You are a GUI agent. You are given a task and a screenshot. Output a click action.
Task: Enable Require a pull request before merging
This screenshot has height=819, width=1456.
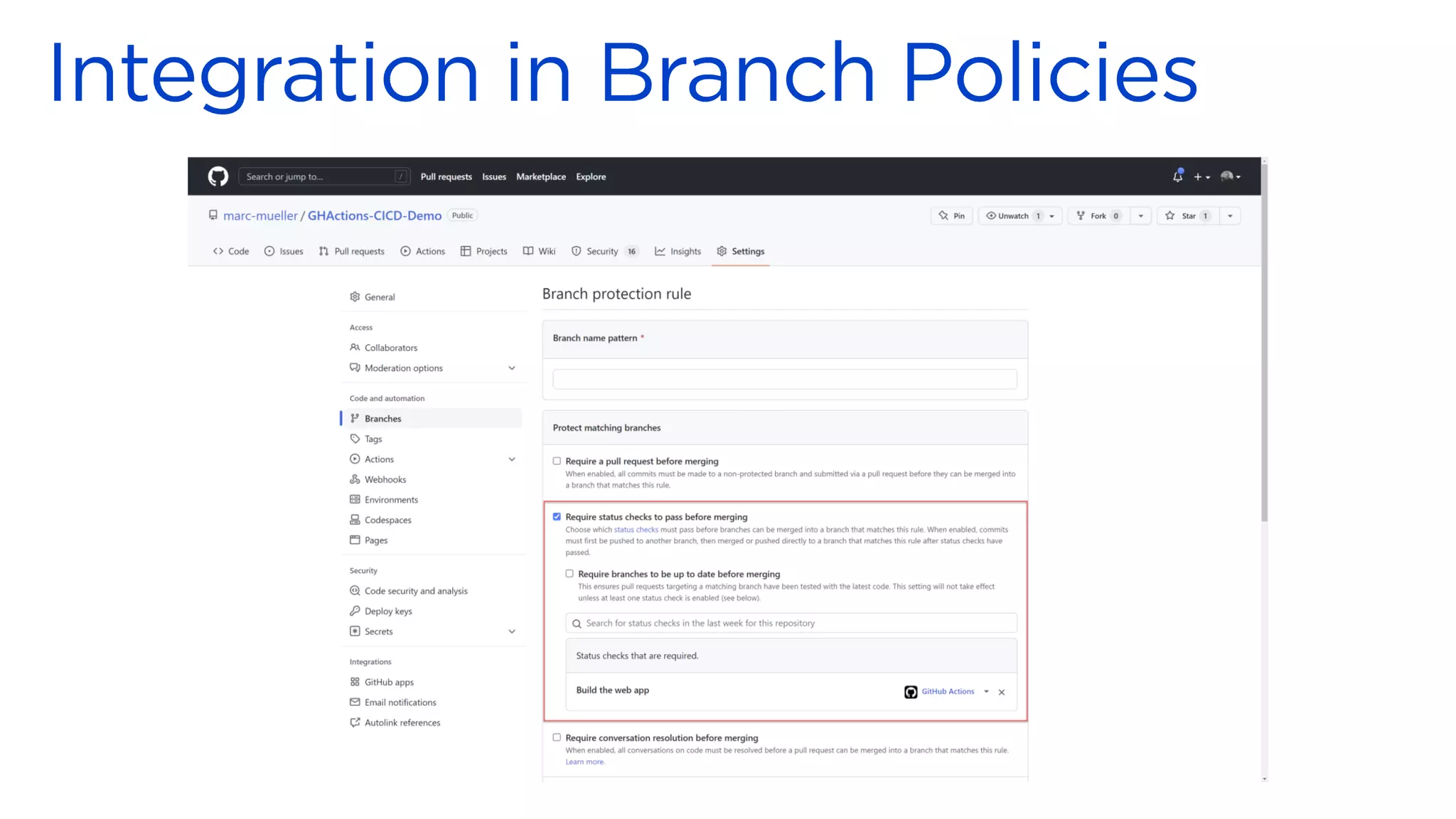557,461
